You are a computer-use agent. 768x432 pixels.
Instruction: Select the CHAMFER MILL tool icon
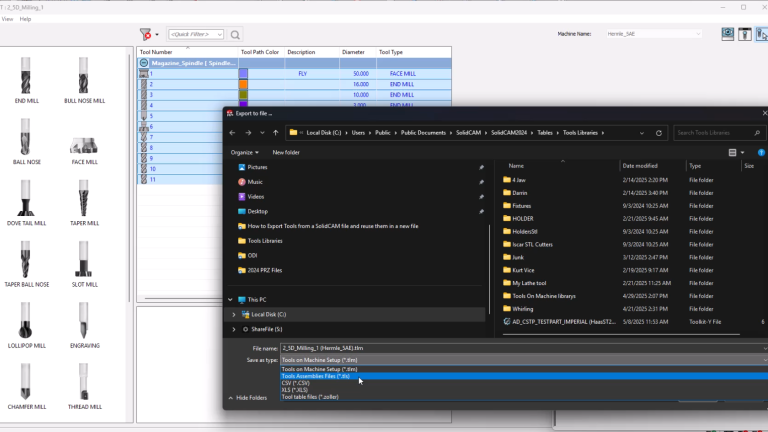point(26,382)
